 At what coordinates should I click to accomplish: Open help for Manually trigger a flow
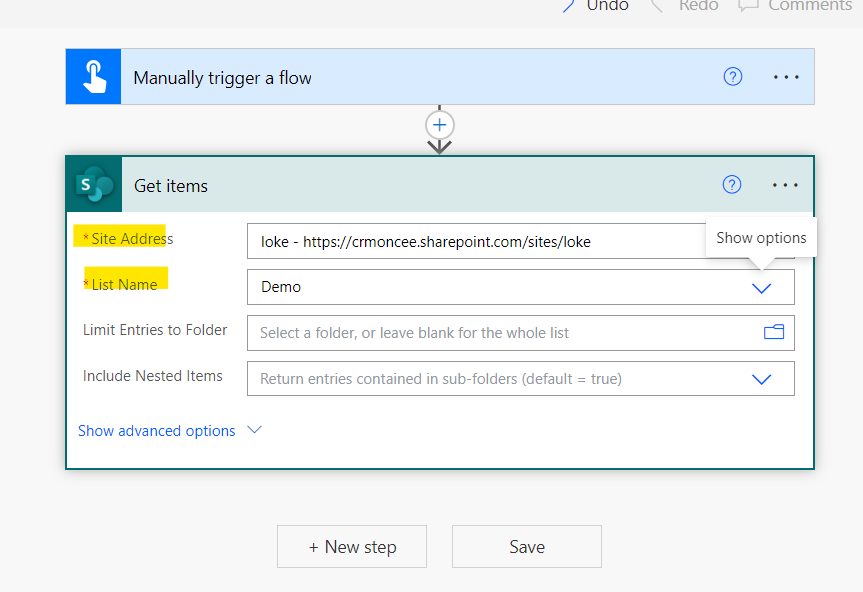(733, 76)
